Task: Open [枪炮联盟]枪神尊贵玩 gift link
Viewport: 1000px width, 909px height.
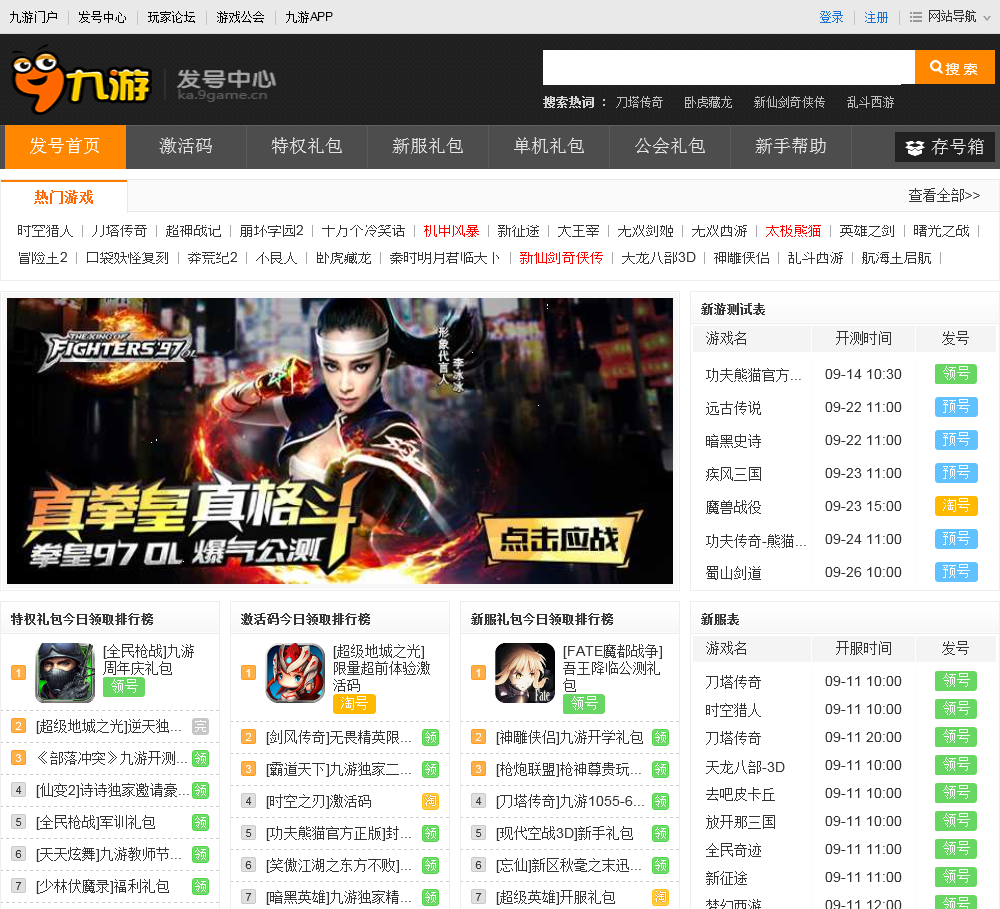Action: 568,769
